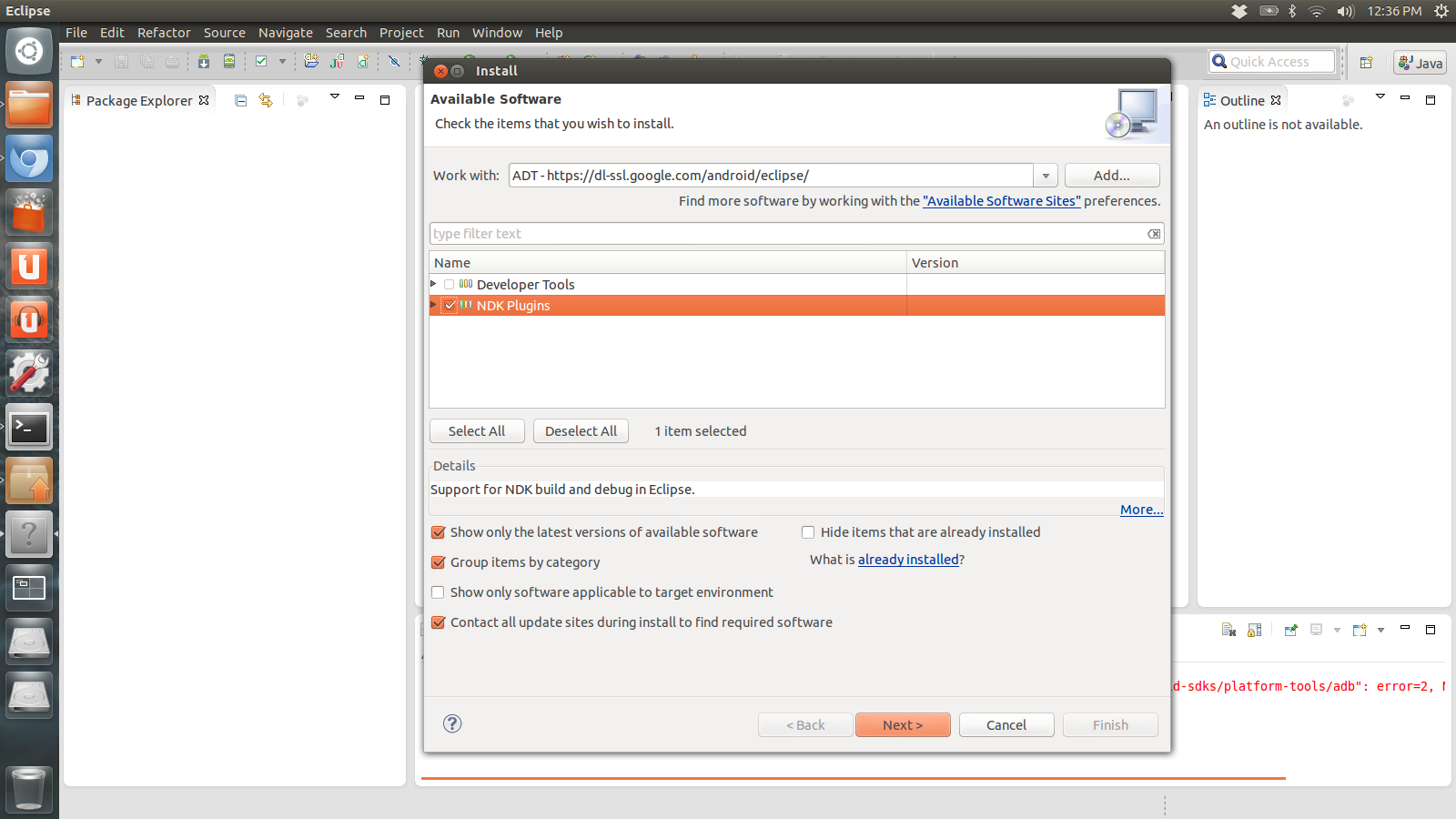This screenshot has height=819, width=1456.
Task: Toggle Show only the latest versions checkbox
Action: pos(438,532)
